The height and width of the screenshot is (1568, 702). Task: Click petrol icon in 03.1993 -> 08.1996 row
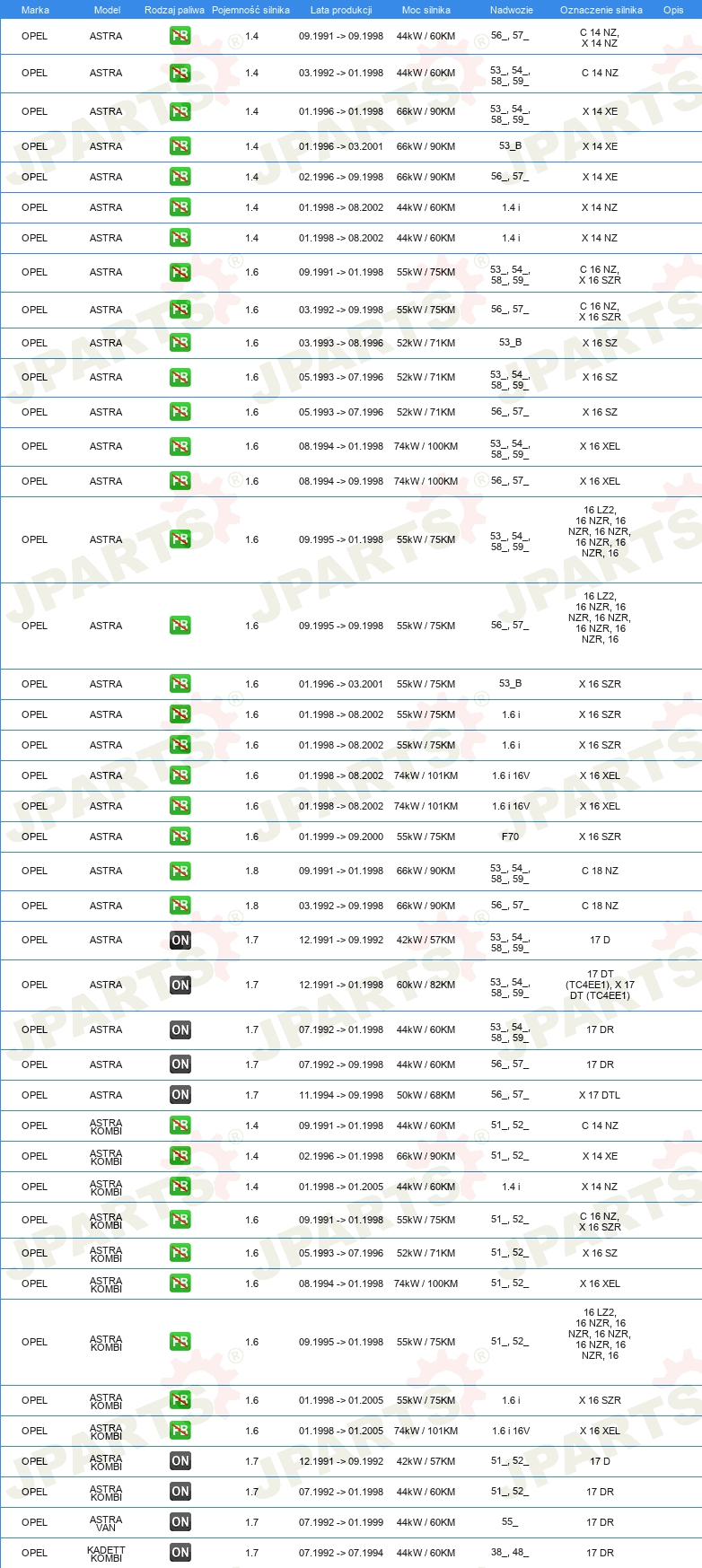coord(180,343)
